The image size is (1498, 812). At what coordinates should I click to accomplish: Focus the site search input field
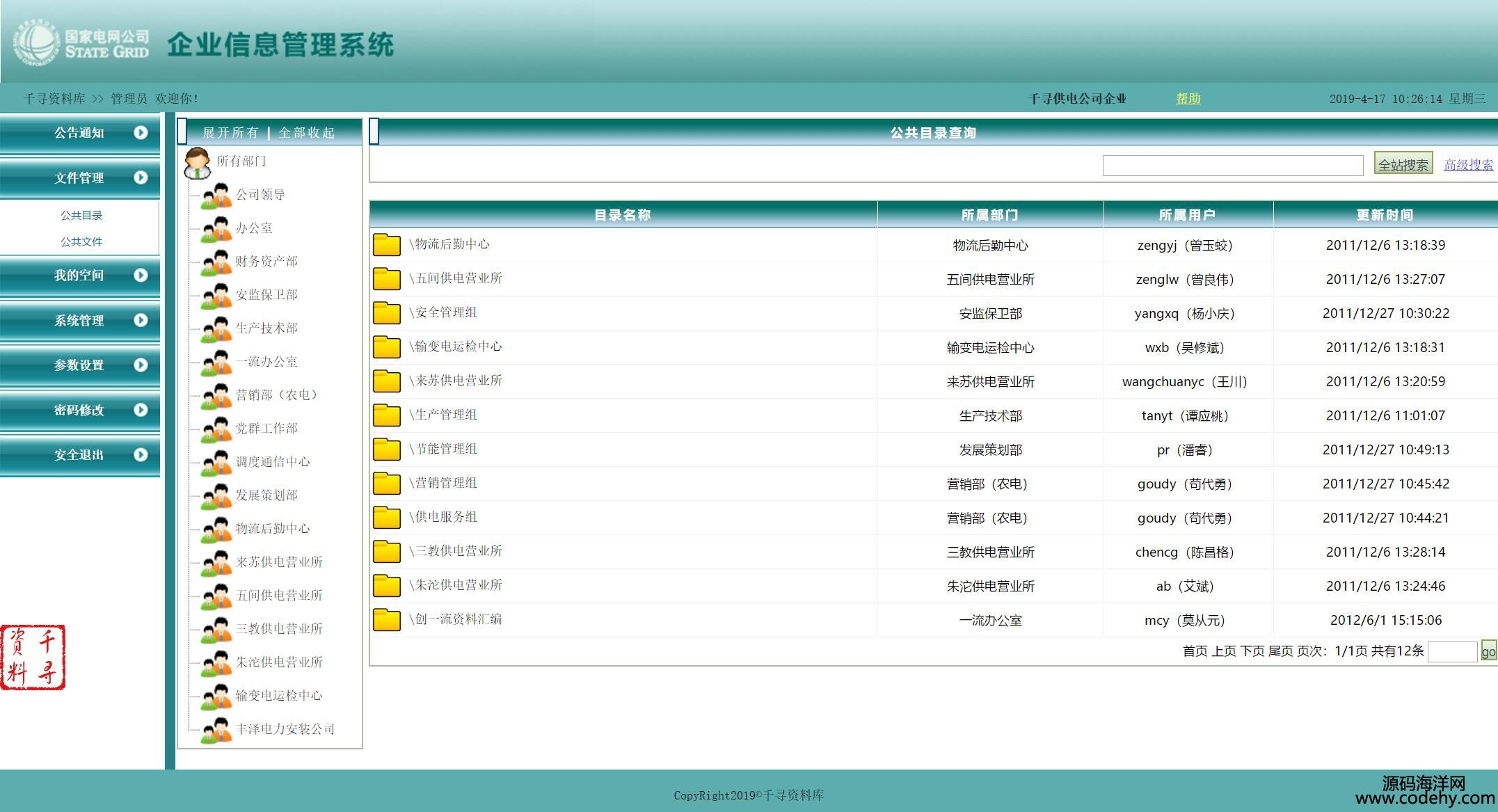pyautogui.click(x=1233, y=166)
